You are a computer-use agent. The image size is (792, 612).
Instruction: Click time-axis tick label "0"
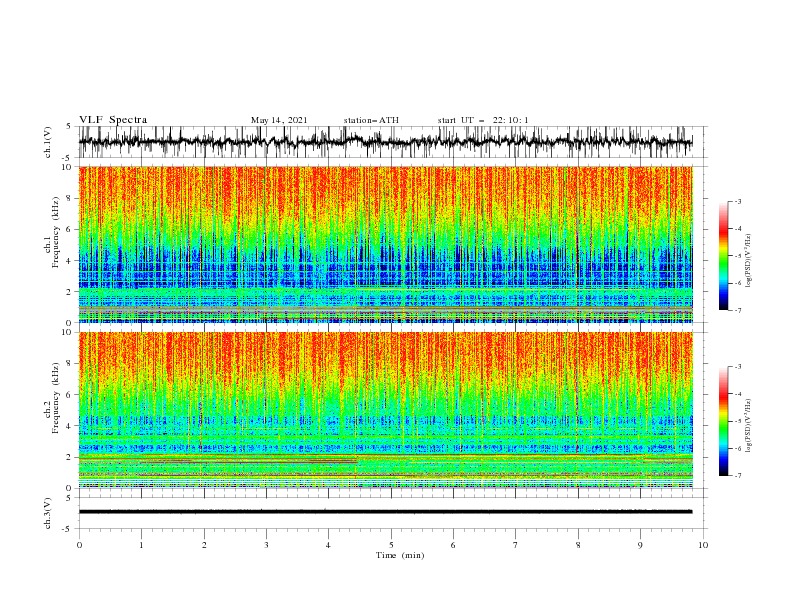point(79,545)
